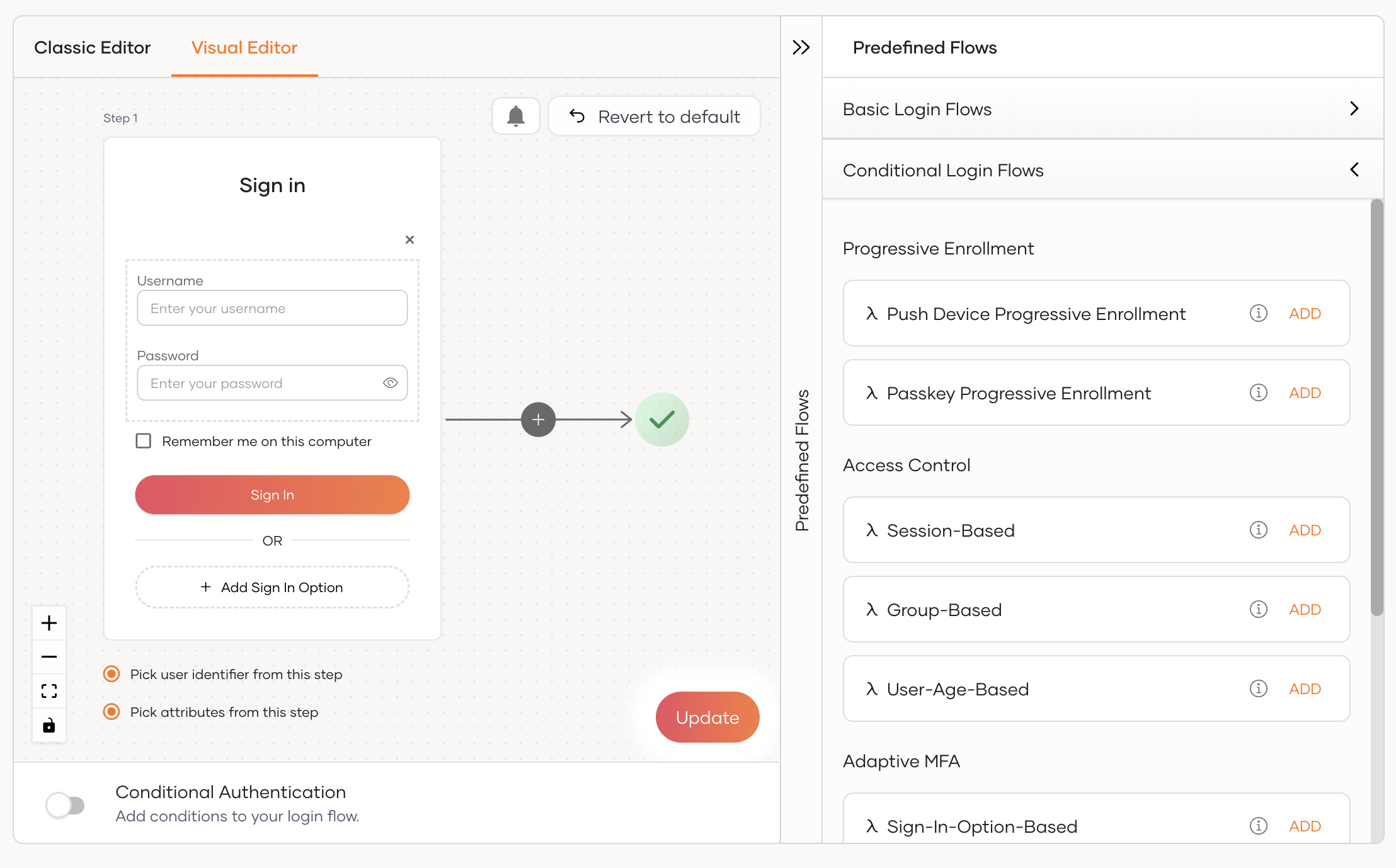Click the Predefined Flows panel title

pos(925,47)
